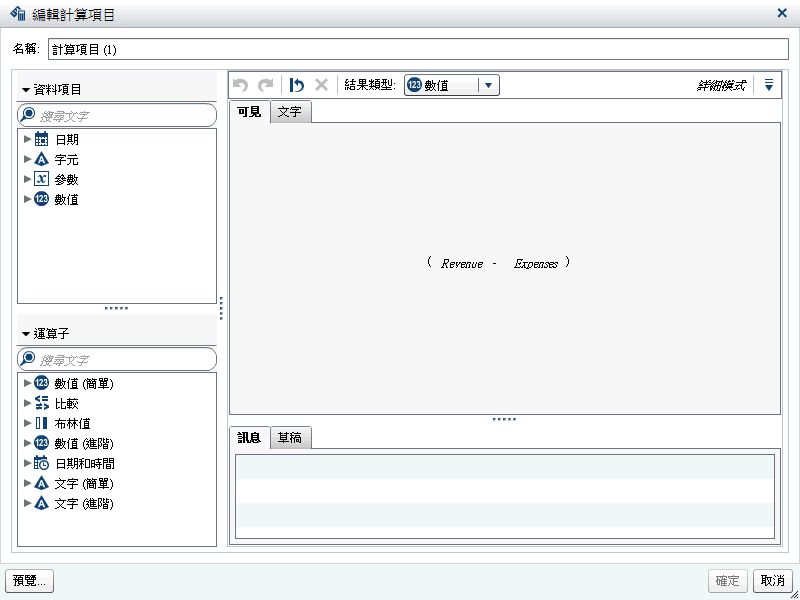
Task: Click the 預覽 button
Action: (x=29, y=581)
